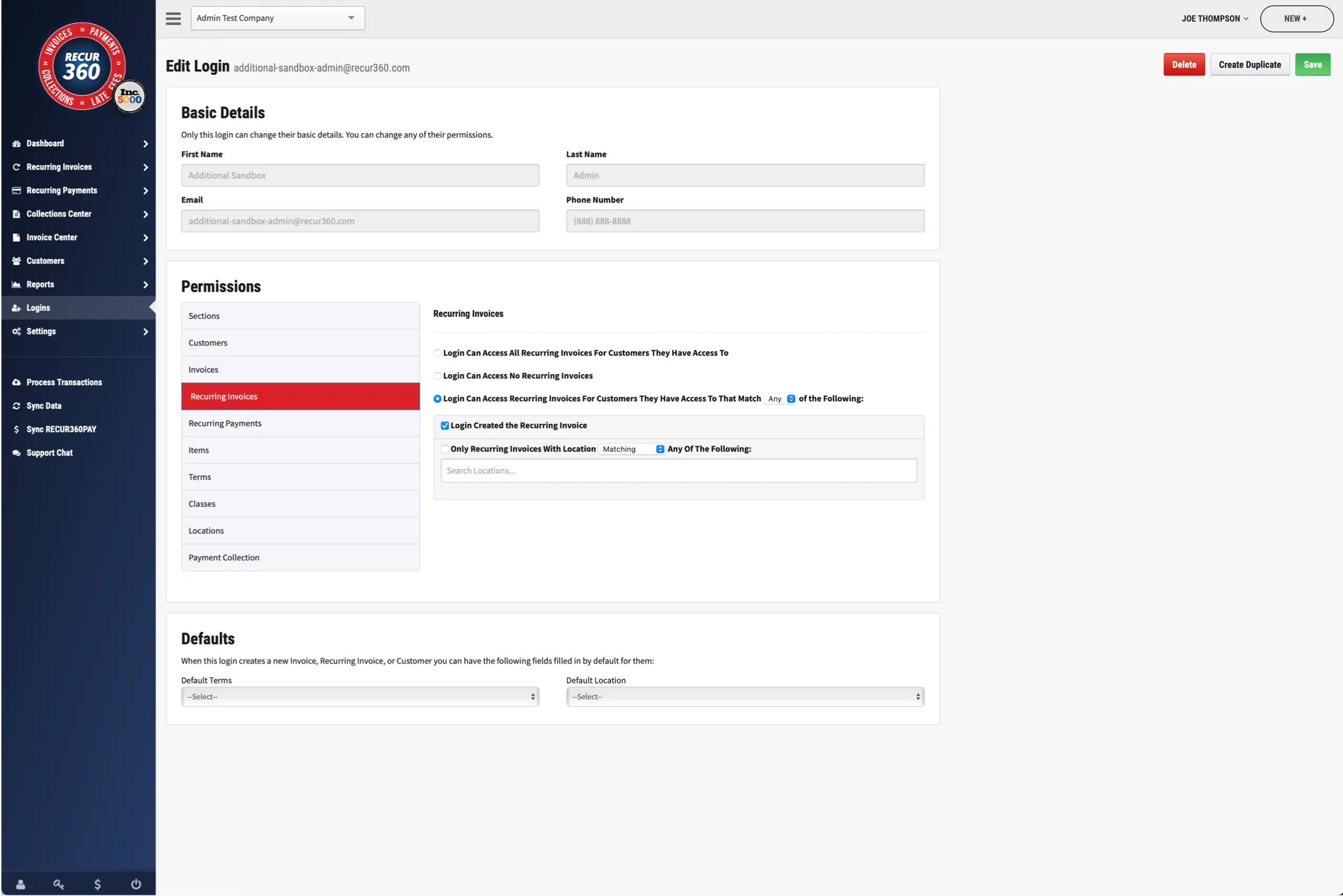Open the Any match selector
Image resolution: width=1343 pixels, height=896 pixels.
coord(780,399)
